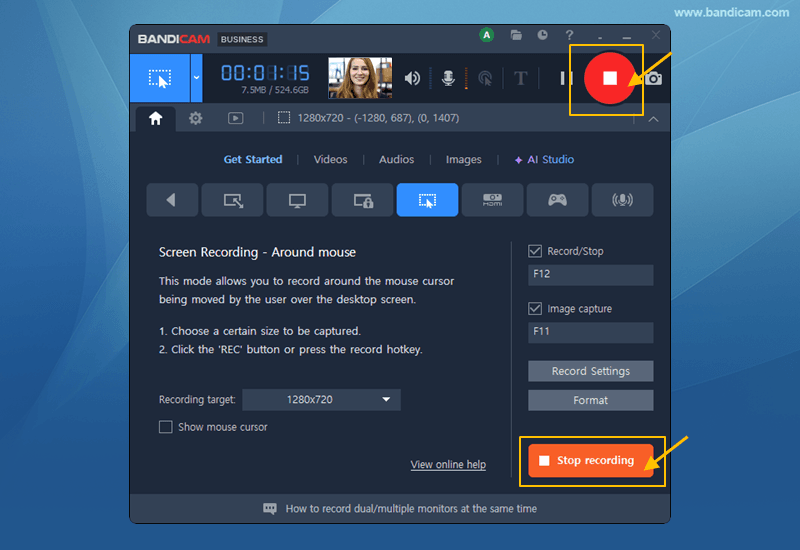
Task: Toggle the Record/Stop hotkey checkbox
Action: coord(535,251)
